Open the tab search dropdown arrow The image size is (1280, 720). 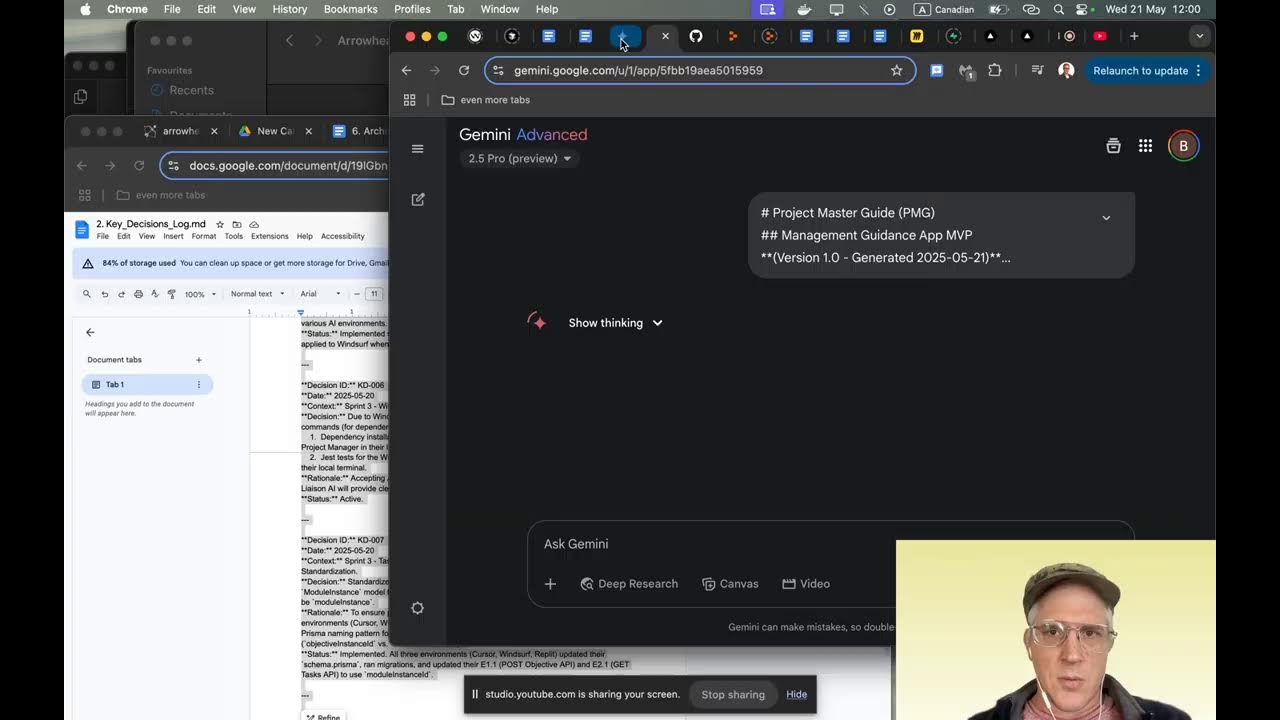(x=1199, y=36)
